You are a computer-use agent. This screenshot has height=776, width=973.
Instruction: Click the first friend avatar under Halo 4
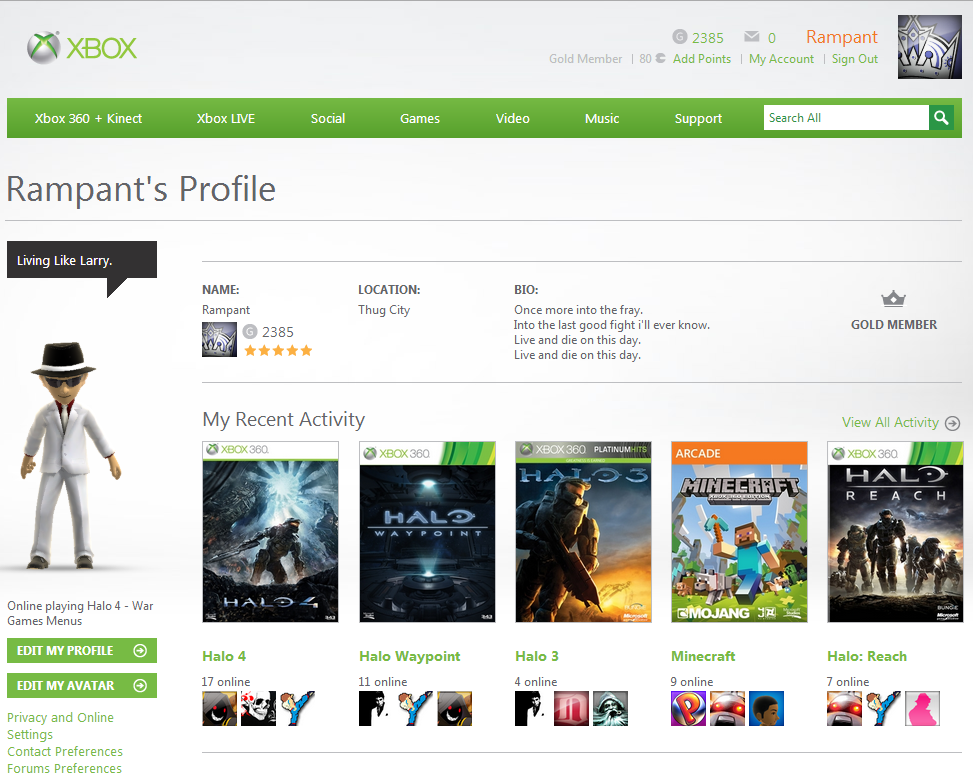point(220,708)
